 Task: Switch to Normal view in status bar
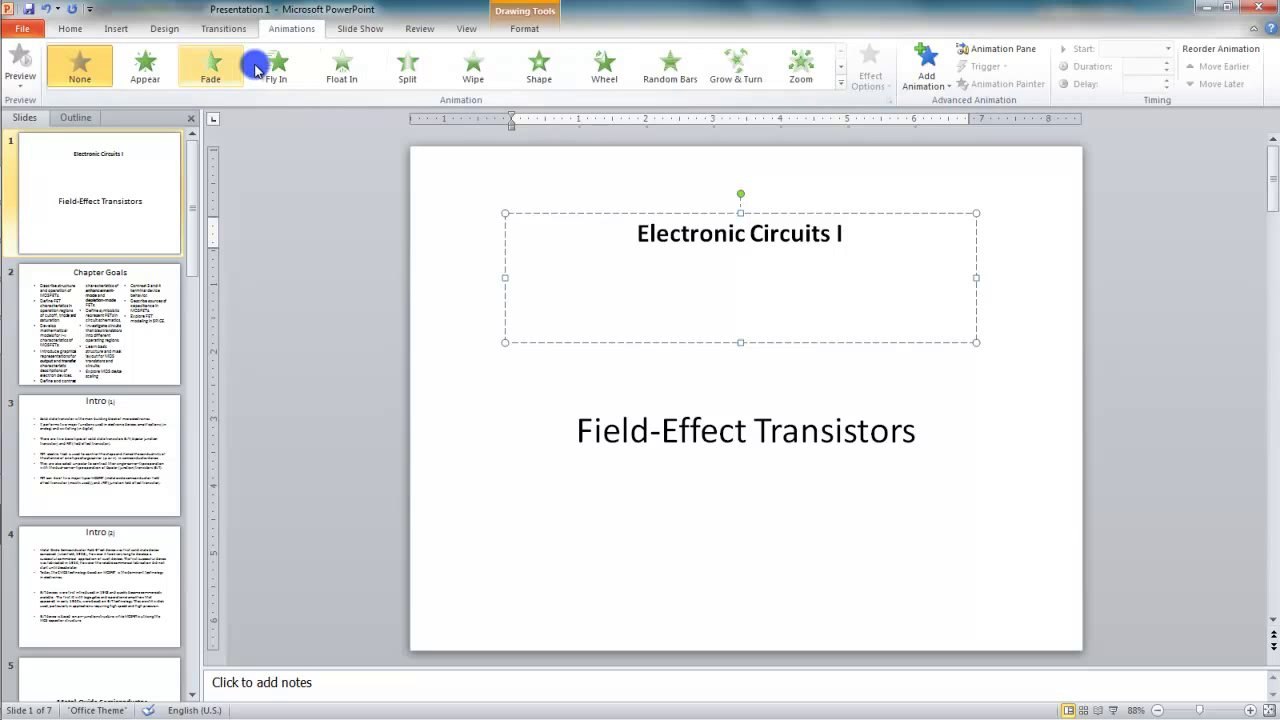(x=1069, y=710)
